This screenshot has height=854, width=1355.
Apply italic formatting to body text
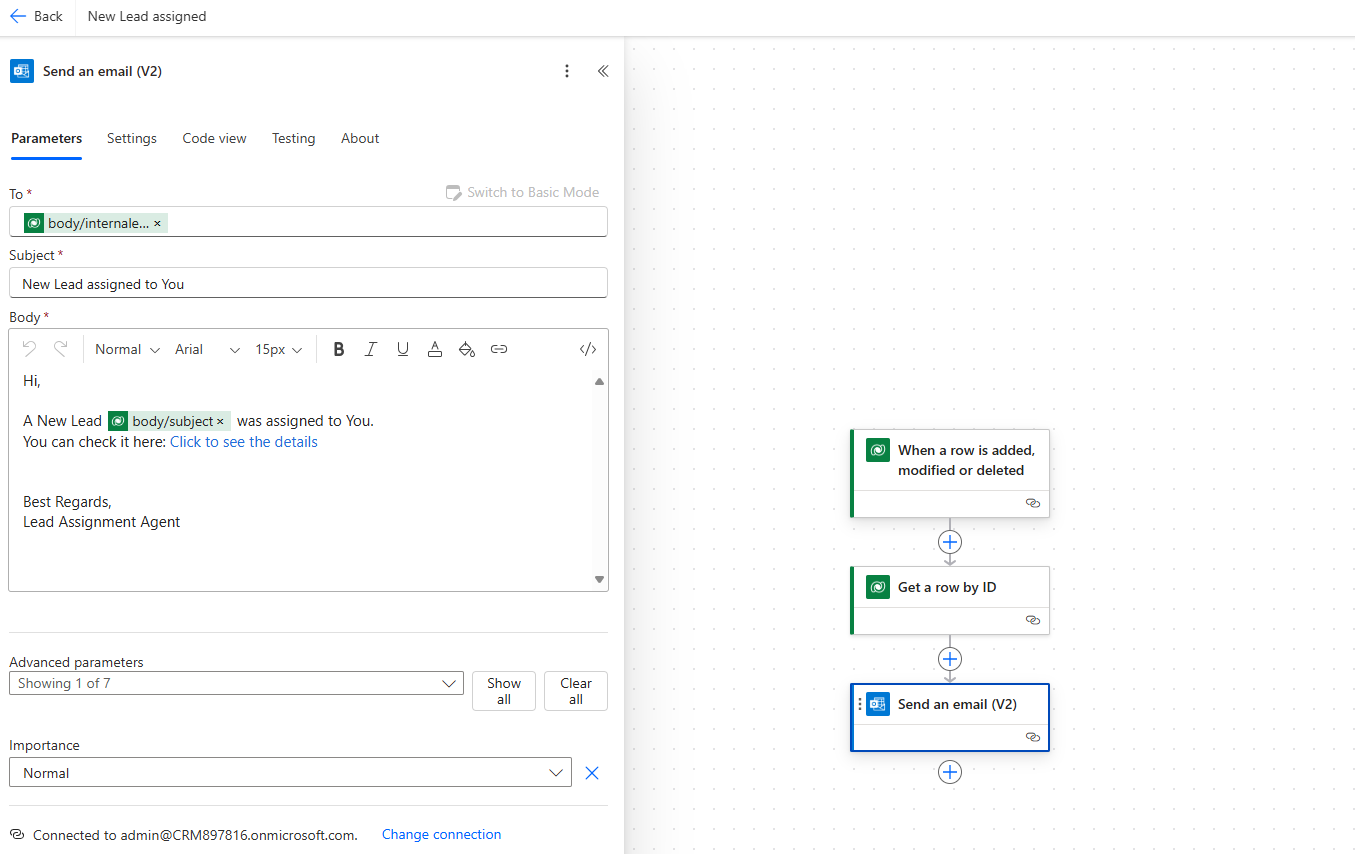371,348
